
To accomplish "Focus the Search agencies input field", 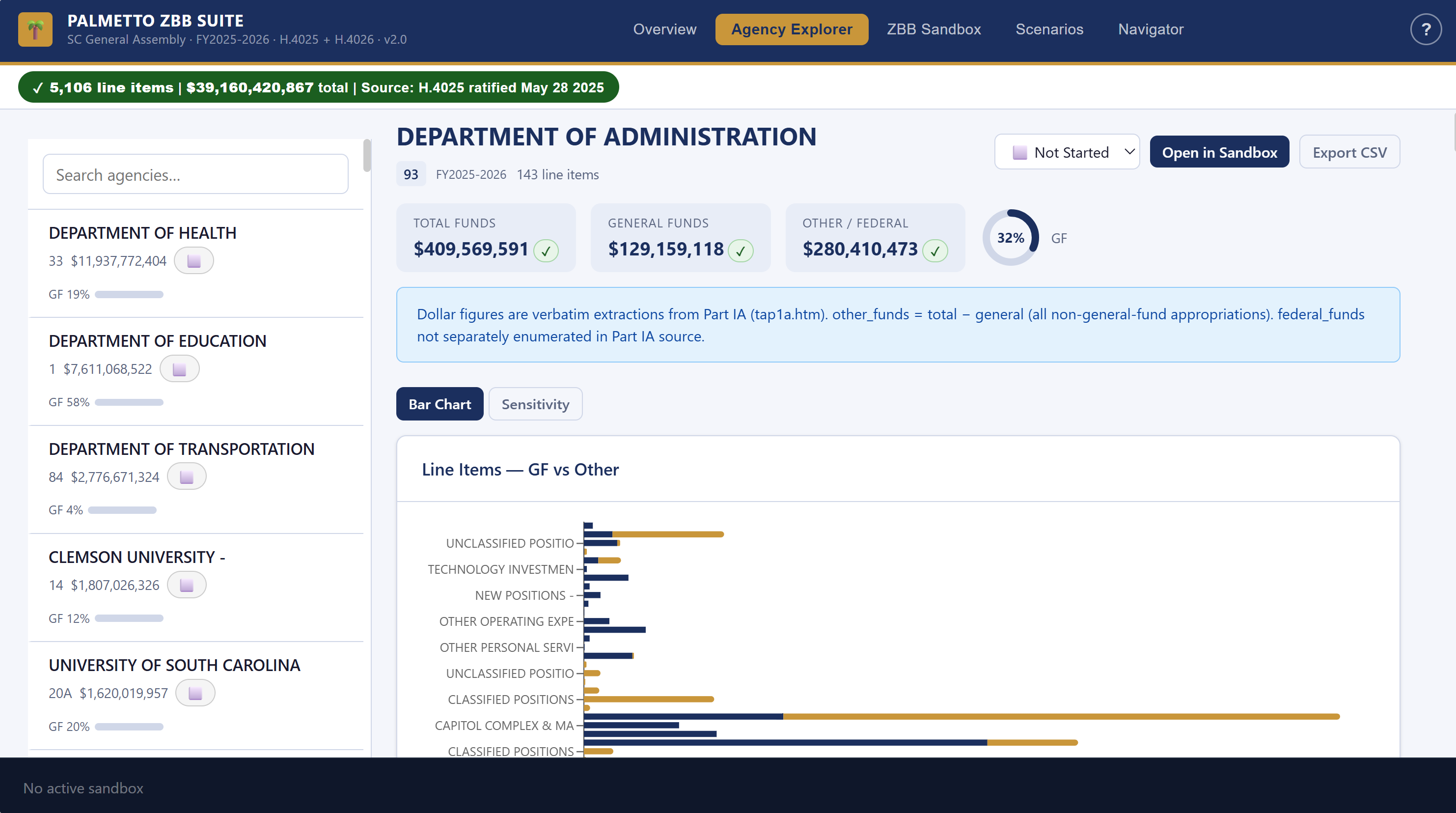I will coord(195,174).
